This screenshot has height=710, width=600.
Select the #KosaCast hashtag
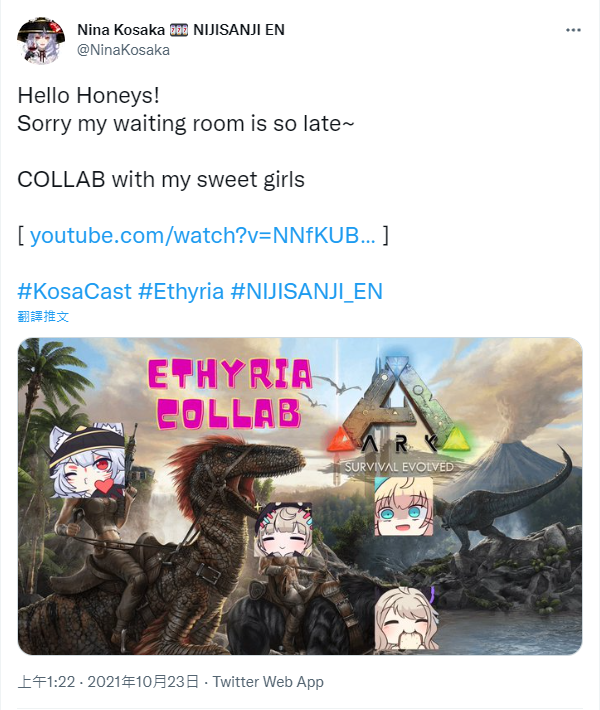pos(74,291)
